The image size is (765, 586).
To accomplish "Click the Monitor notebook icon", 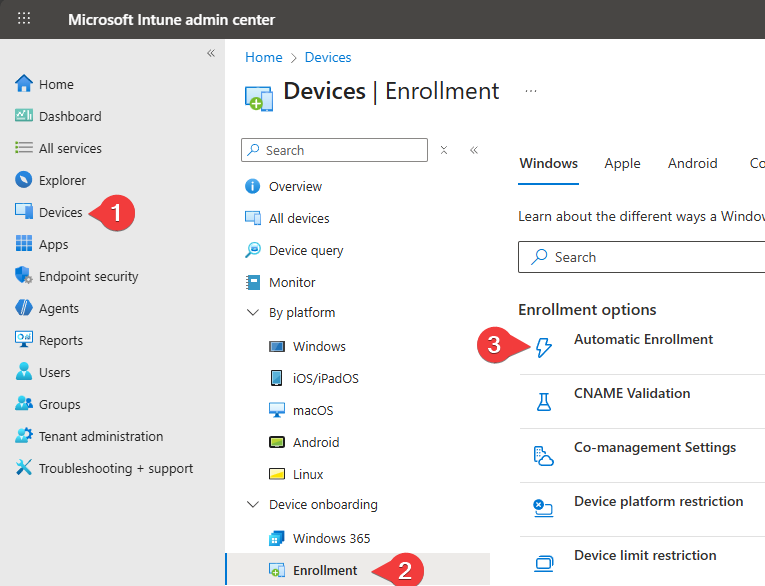I will click(x=253, y=282).
